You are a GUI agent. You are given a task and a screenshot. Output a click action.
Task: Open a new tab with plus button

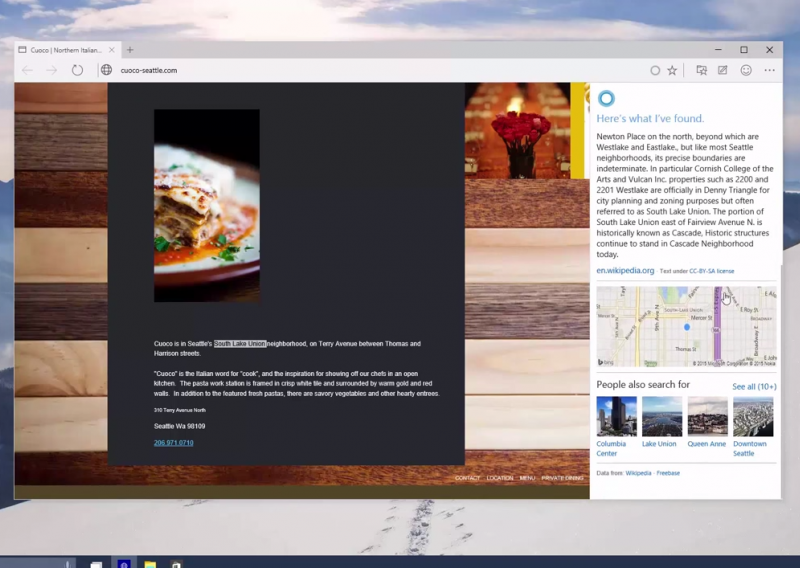pos(130,50)
